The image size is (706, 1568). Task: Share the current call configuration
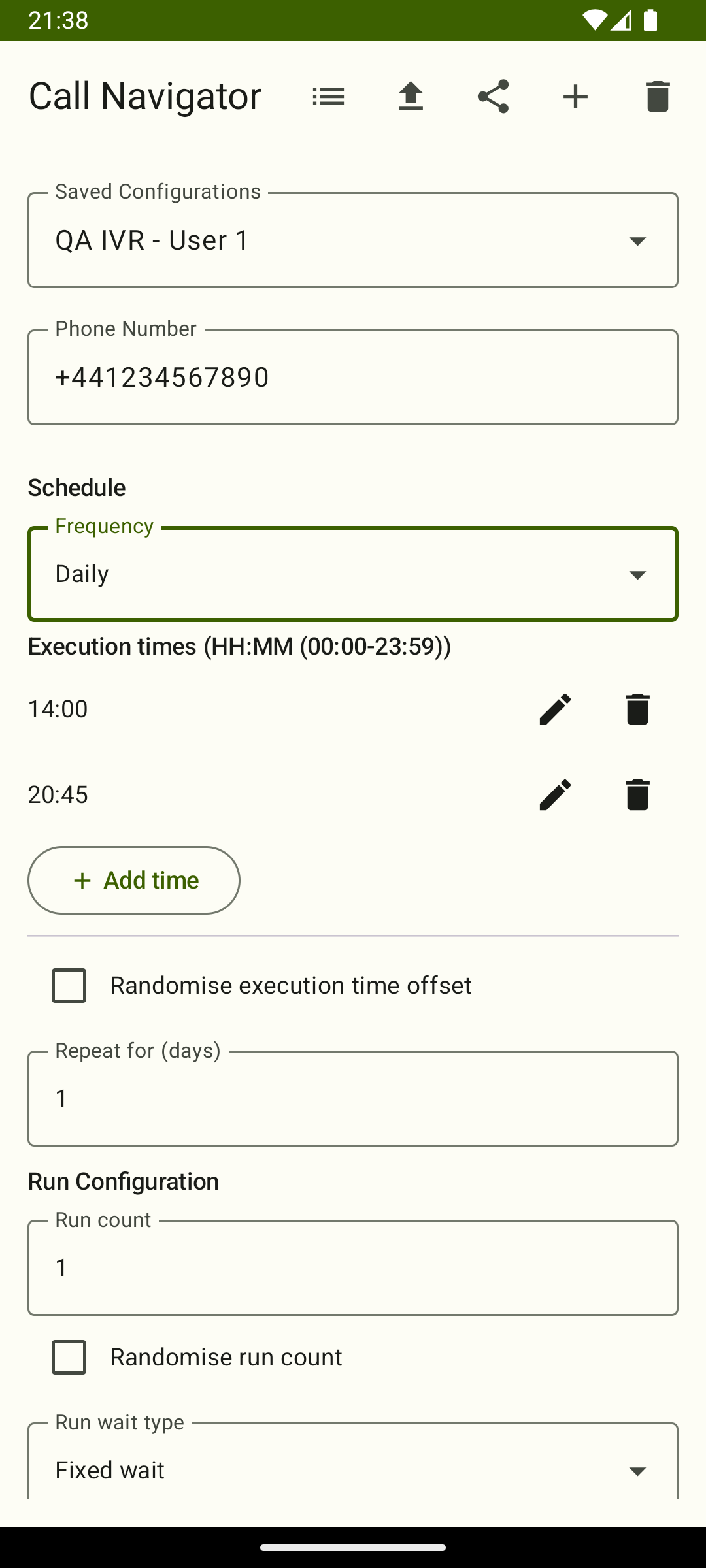pyautogui.click(x=494, y=96)
